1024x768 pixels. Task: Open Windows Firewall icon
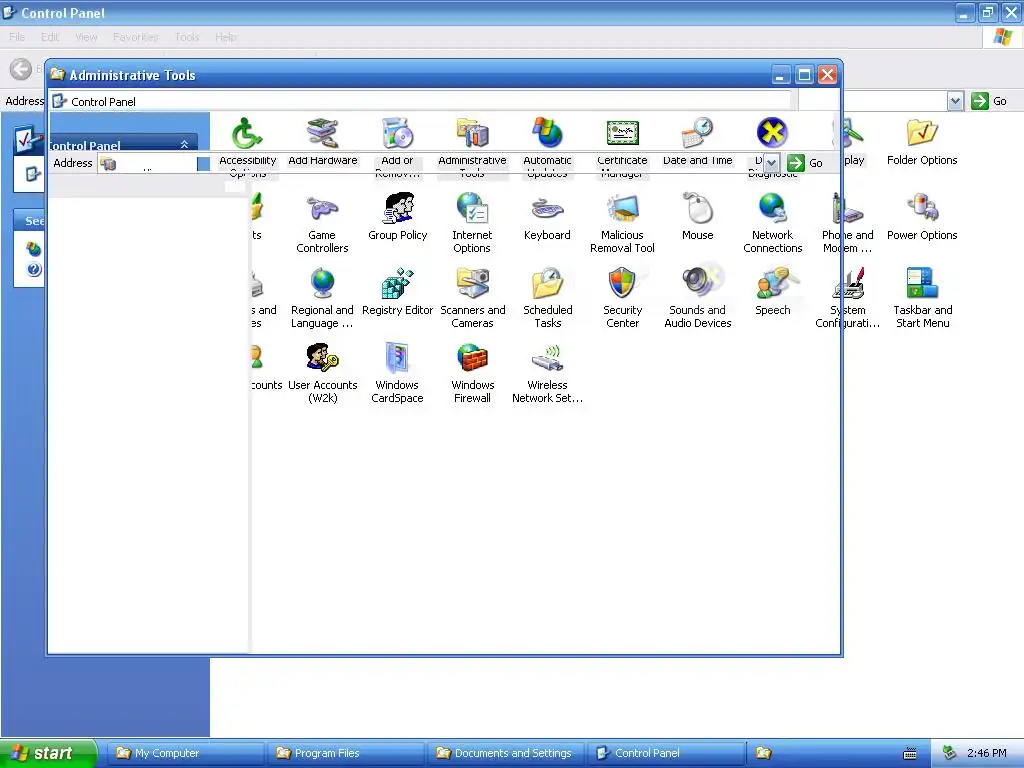click(472, 359)
